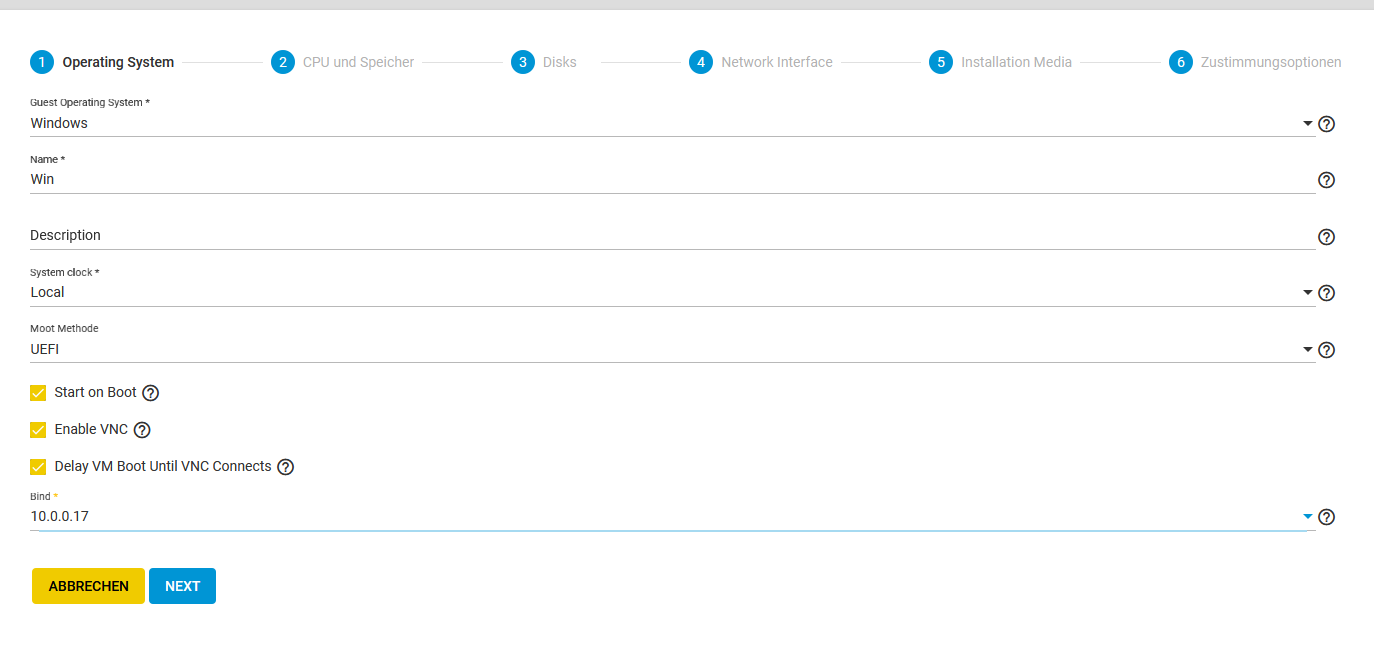
Task: Toggle Delay VM Boot Until VNC Connects
Action: pyautogui.click(x=38, y=467)
